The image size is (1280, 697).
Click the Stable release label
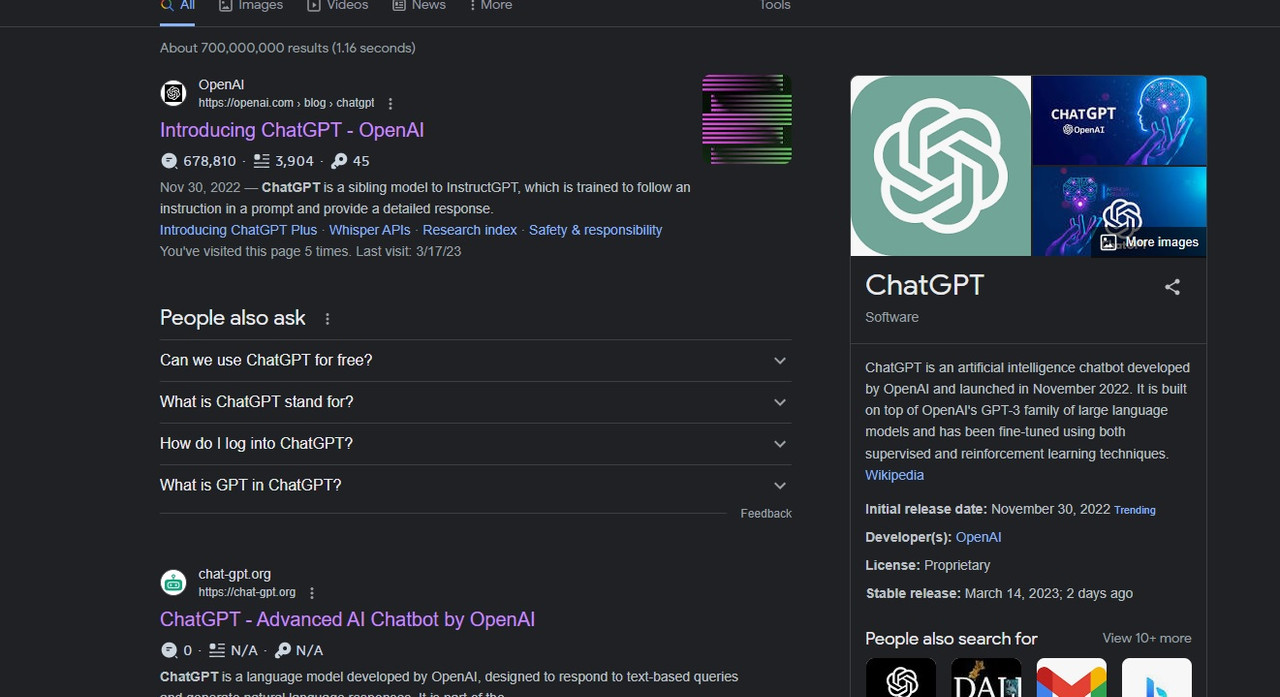(912, 593)
